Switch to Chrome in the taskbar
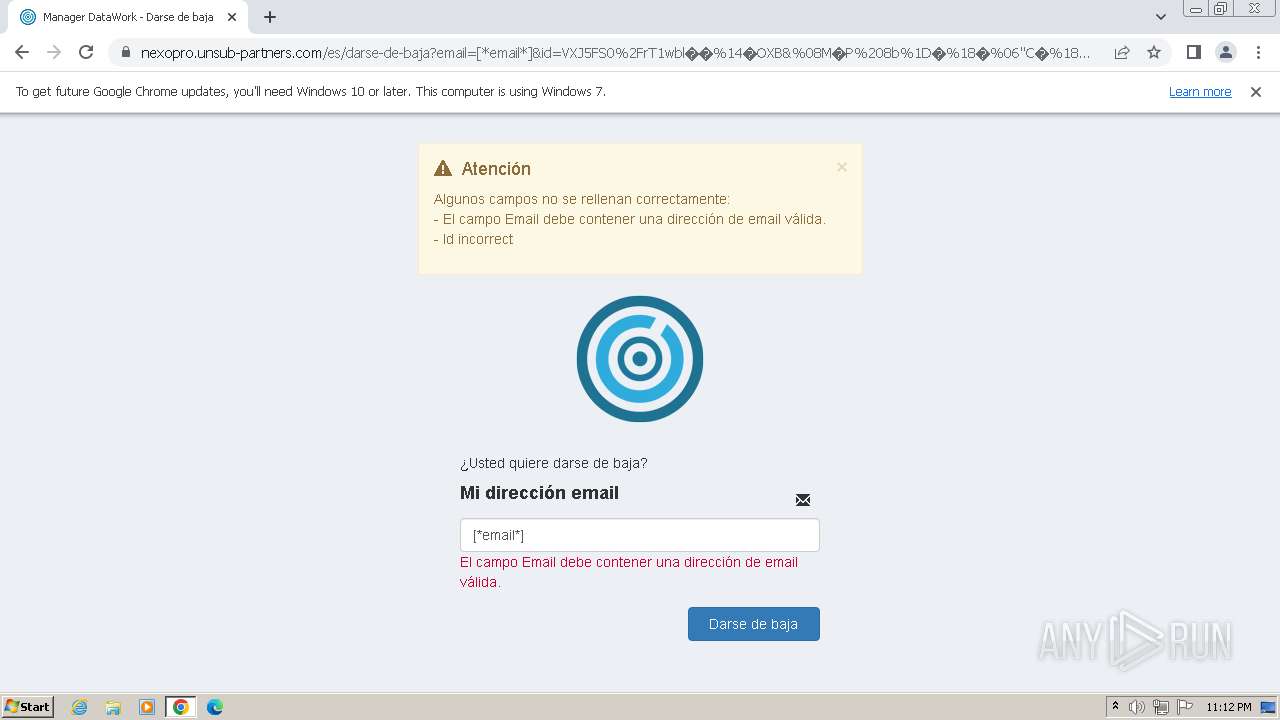Image resolution: width=1280 pixels, height=720 pixels. point(181,707)
